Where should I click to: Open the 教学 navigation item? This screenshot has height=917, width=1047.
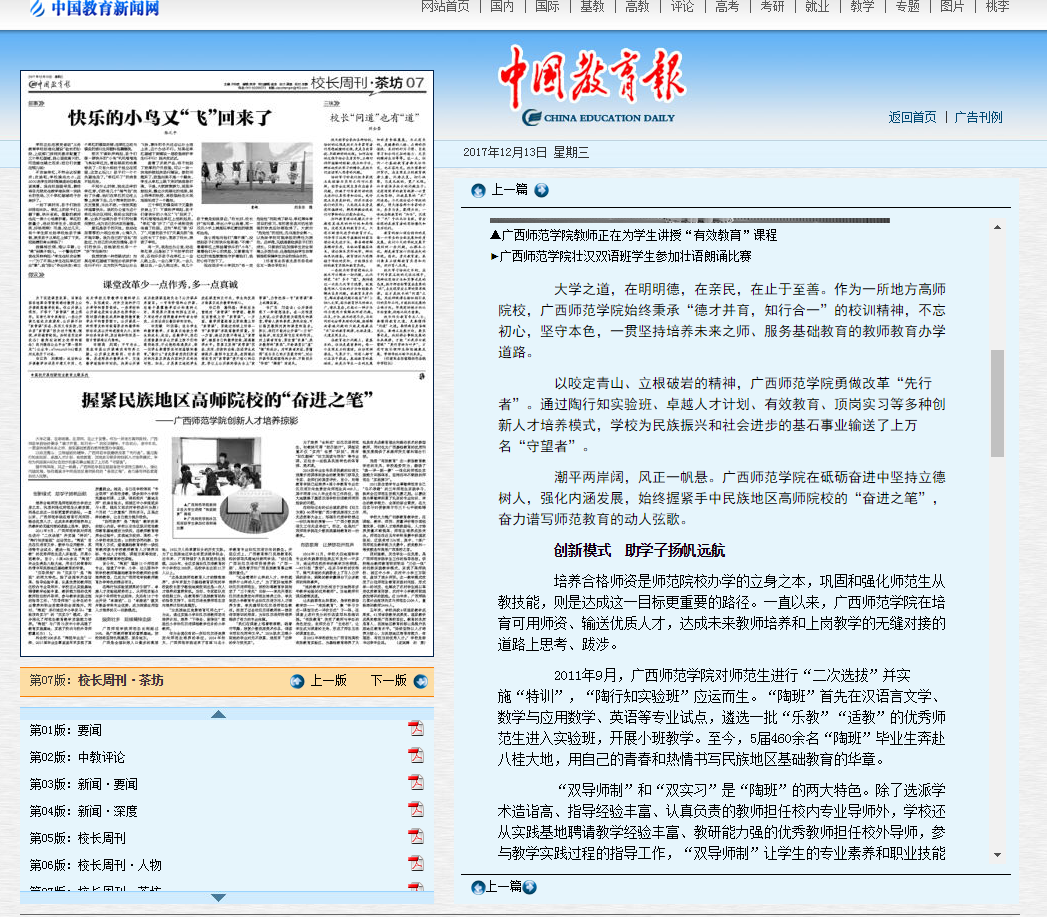[863, 7]
